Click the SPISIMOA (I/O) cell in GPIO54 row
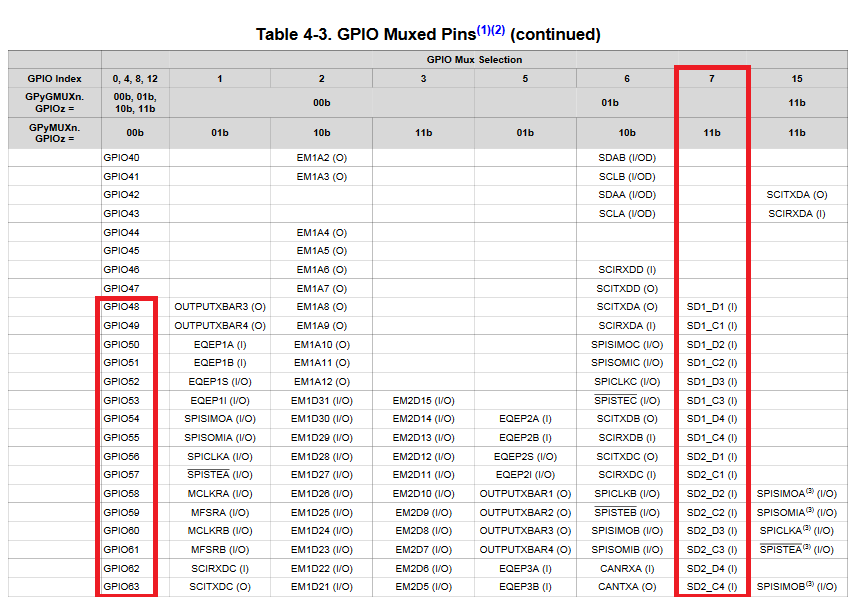This screenshot has height=597, width=851. (x=220, y=418)
